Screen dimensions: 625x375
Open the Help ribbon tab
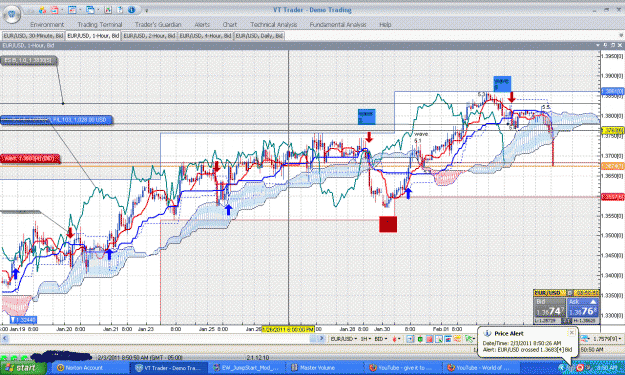pos(385,25)
